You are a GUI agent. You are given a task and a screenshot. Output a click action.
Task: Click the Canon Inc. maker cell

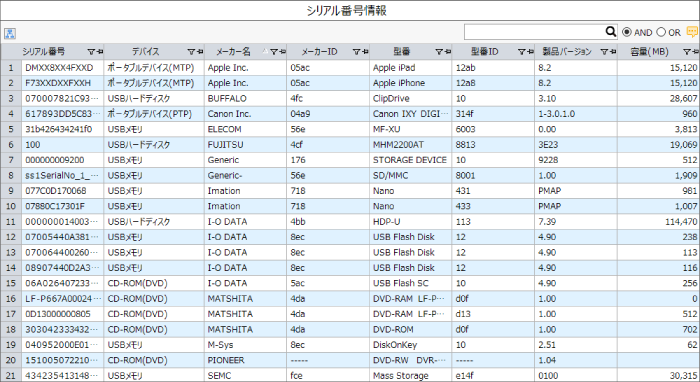[x=245, y=114]
